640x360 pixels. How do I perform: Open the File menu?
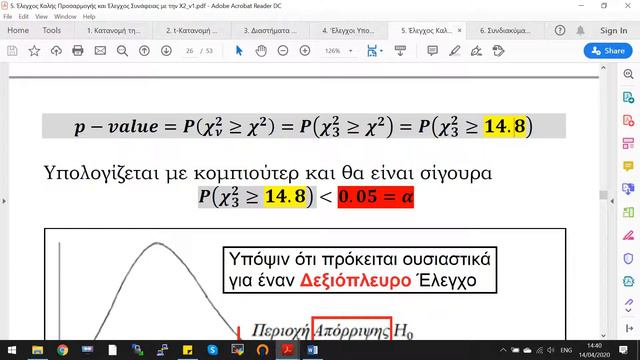[x=8, y=17]
